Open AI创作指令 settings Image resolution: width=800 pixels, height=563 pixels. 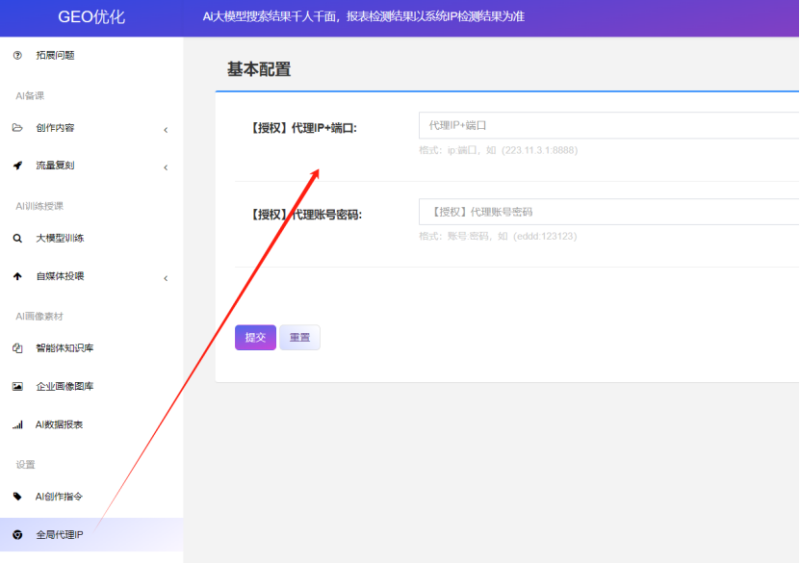point(92,496)
